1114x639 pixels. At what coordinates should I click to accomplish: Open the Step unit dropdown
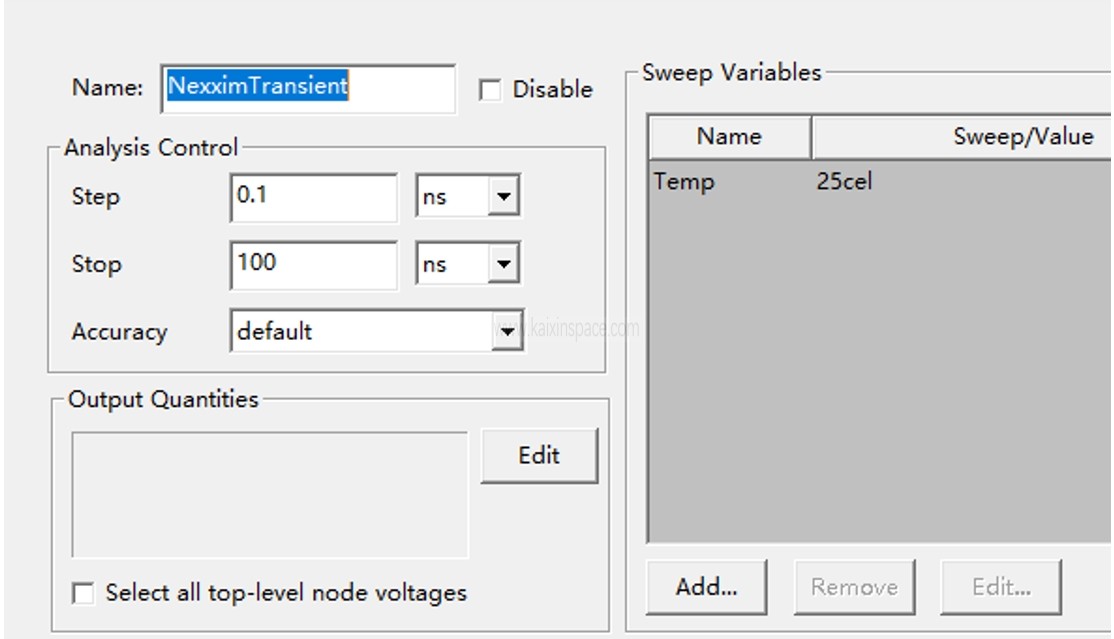click(502, 198)
